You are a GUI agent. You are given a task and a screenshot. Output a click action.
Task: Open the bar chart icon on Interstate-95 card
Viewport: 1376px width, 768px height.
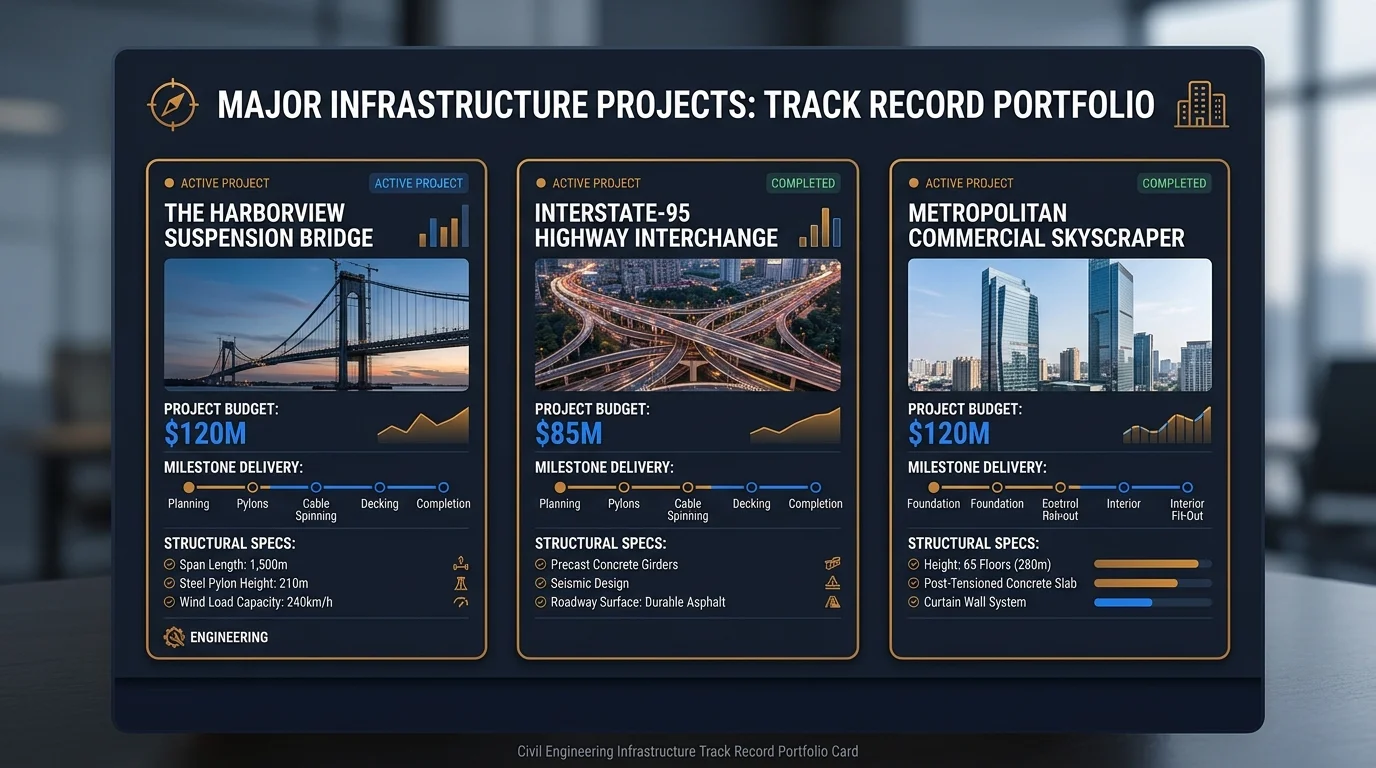point(820,227)
